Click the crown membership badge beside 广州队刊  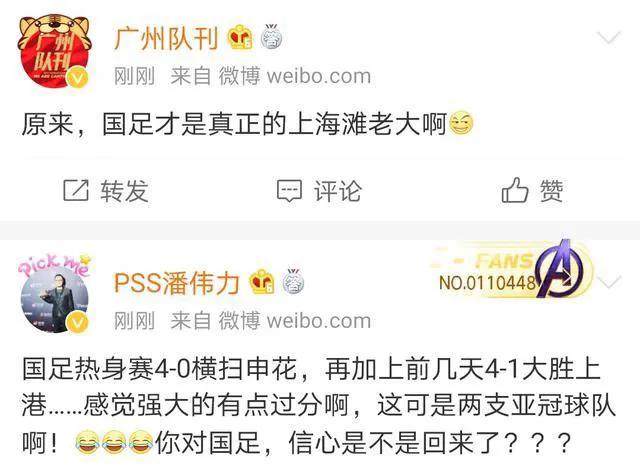240,38
